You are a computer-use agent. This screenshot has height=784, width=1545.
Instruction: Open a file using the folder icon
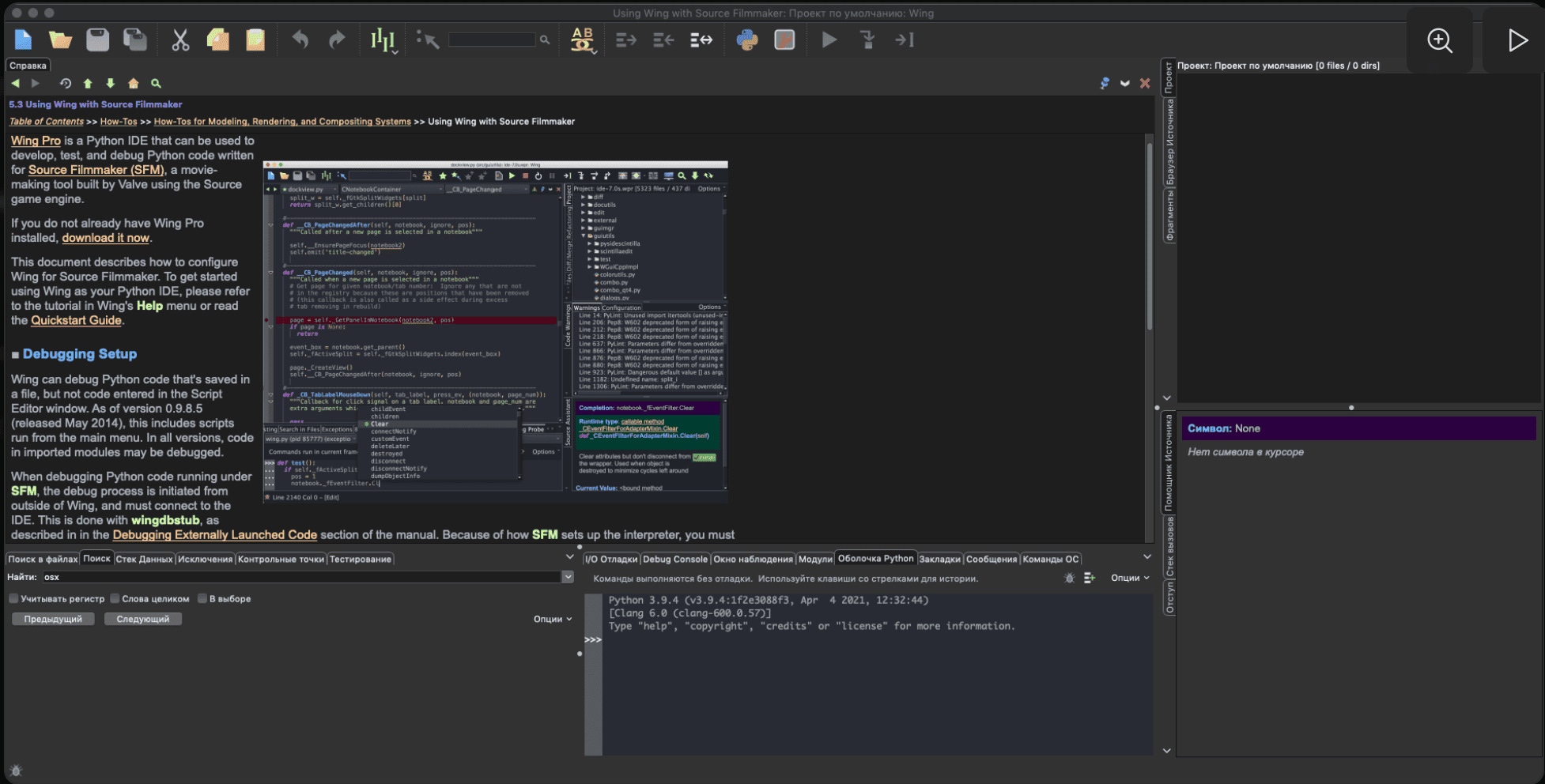click(x=60, y=40)
